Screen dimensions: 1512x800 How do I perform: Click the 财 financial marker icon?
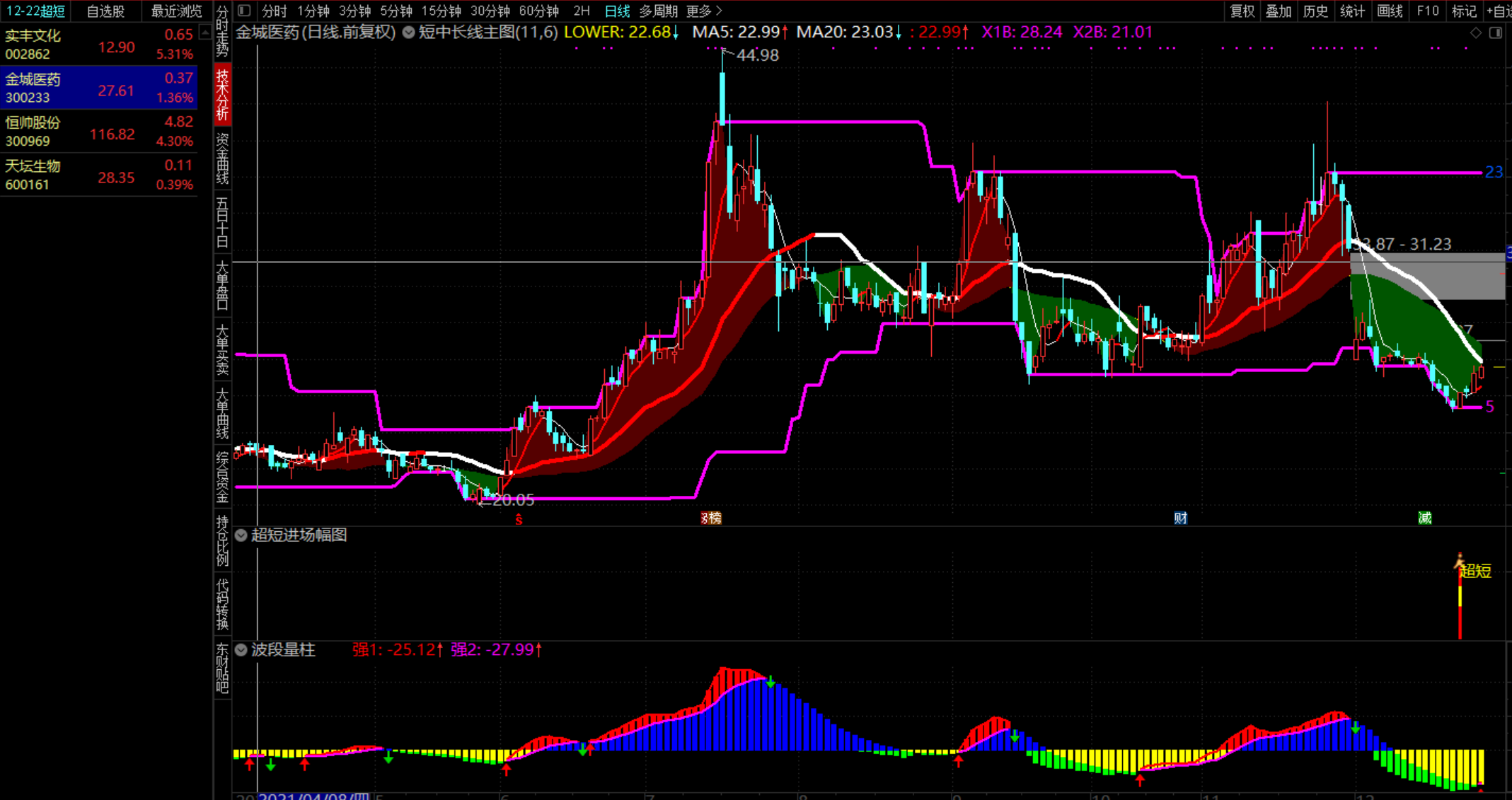point(1180,518)
